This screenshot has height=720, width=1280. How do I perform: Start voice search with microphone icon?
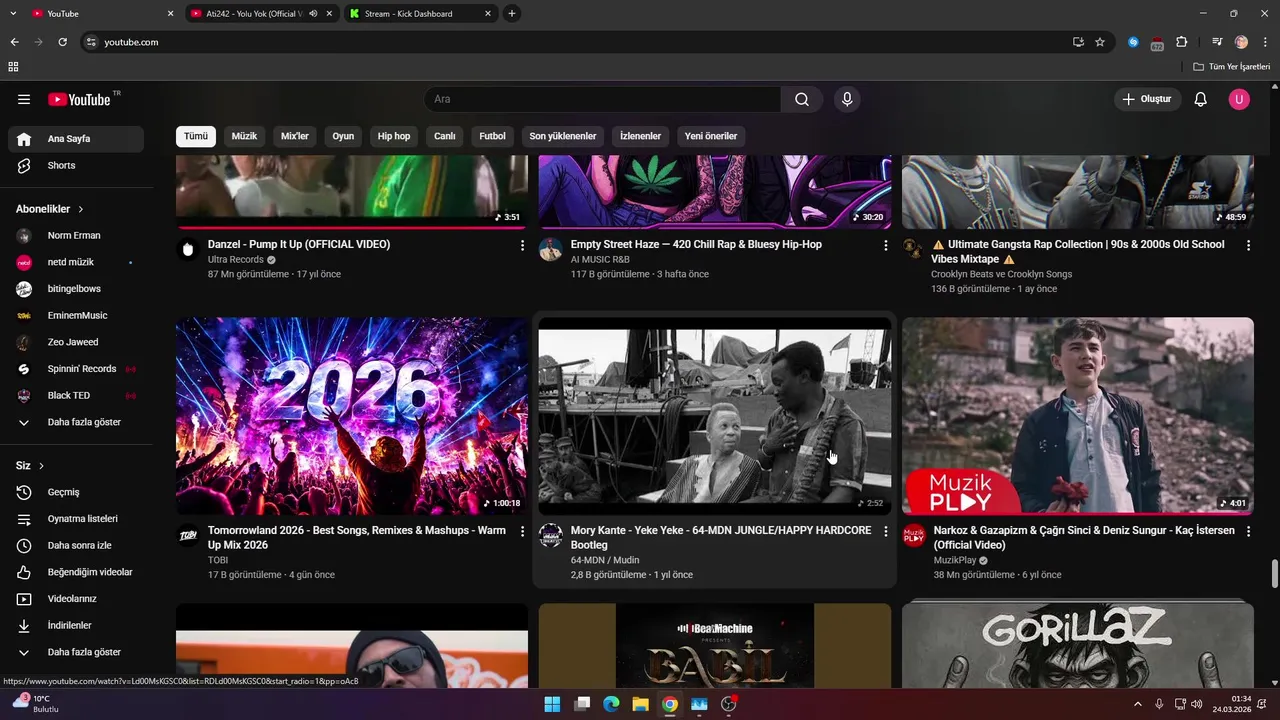847,99
